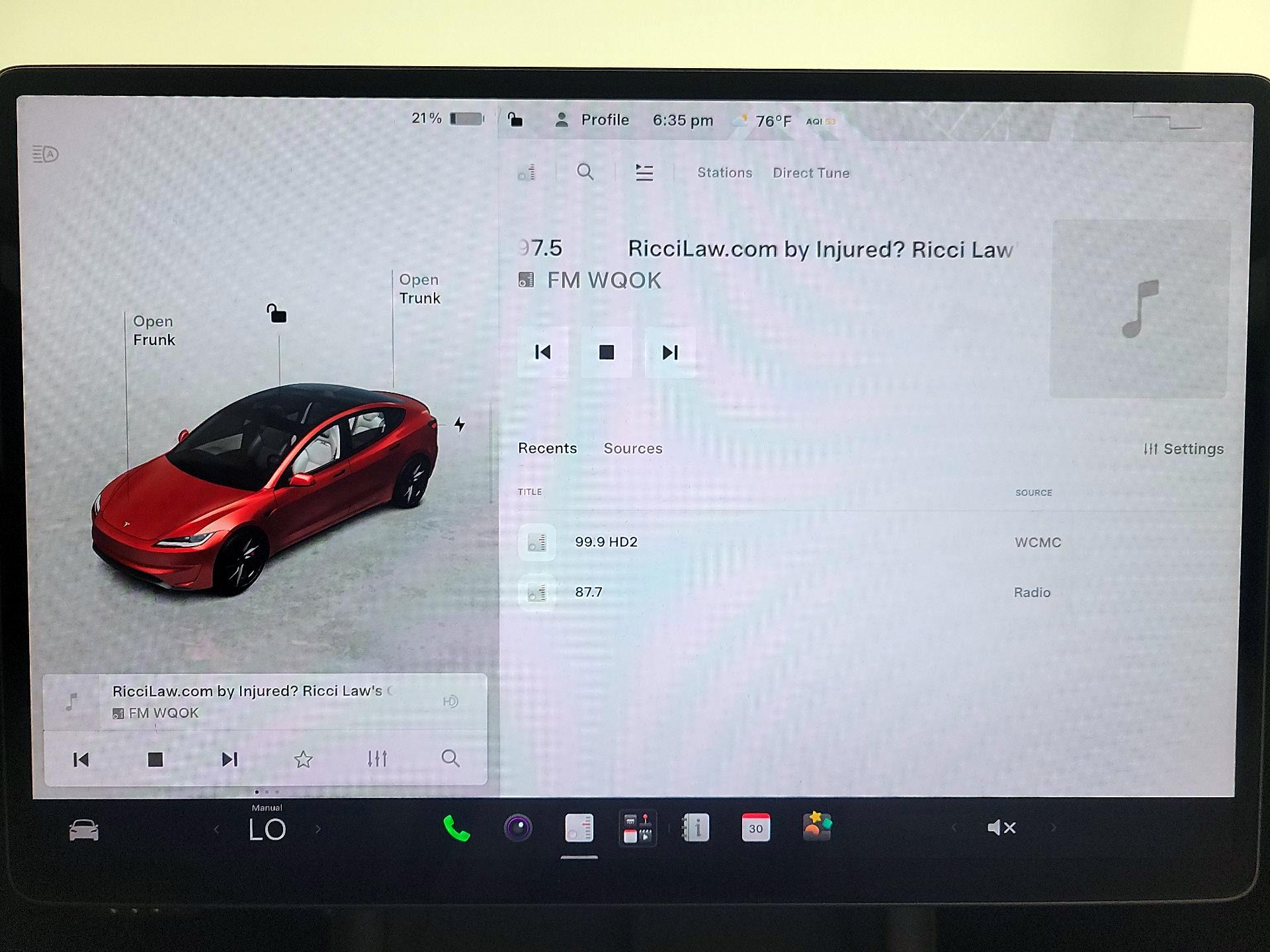Screen dimensions: 1270x952
Task: Open the media queue list icon
Action: coord(644,173)
